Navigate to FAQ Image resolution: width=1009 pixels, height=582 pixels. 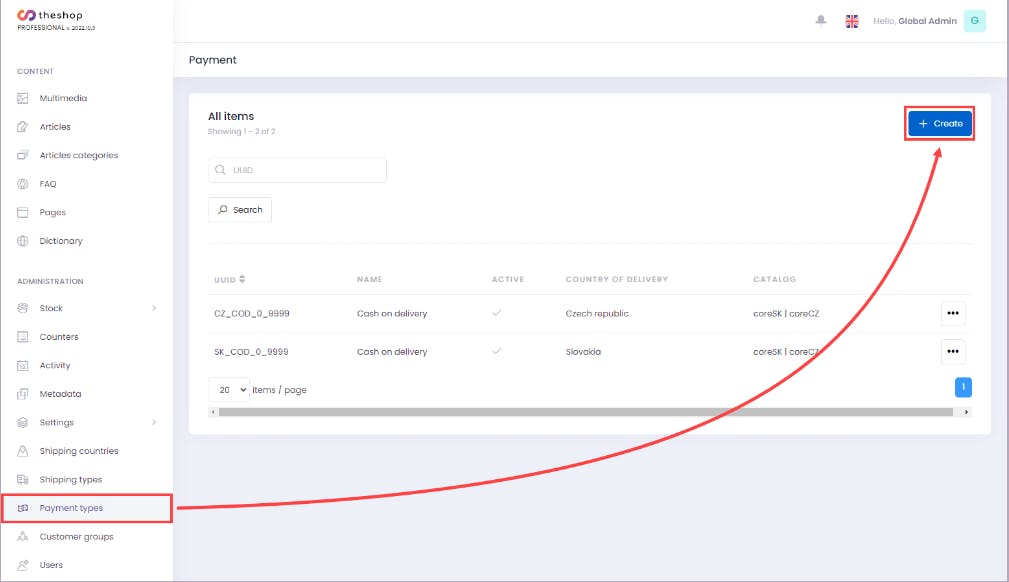pos(48,184)
